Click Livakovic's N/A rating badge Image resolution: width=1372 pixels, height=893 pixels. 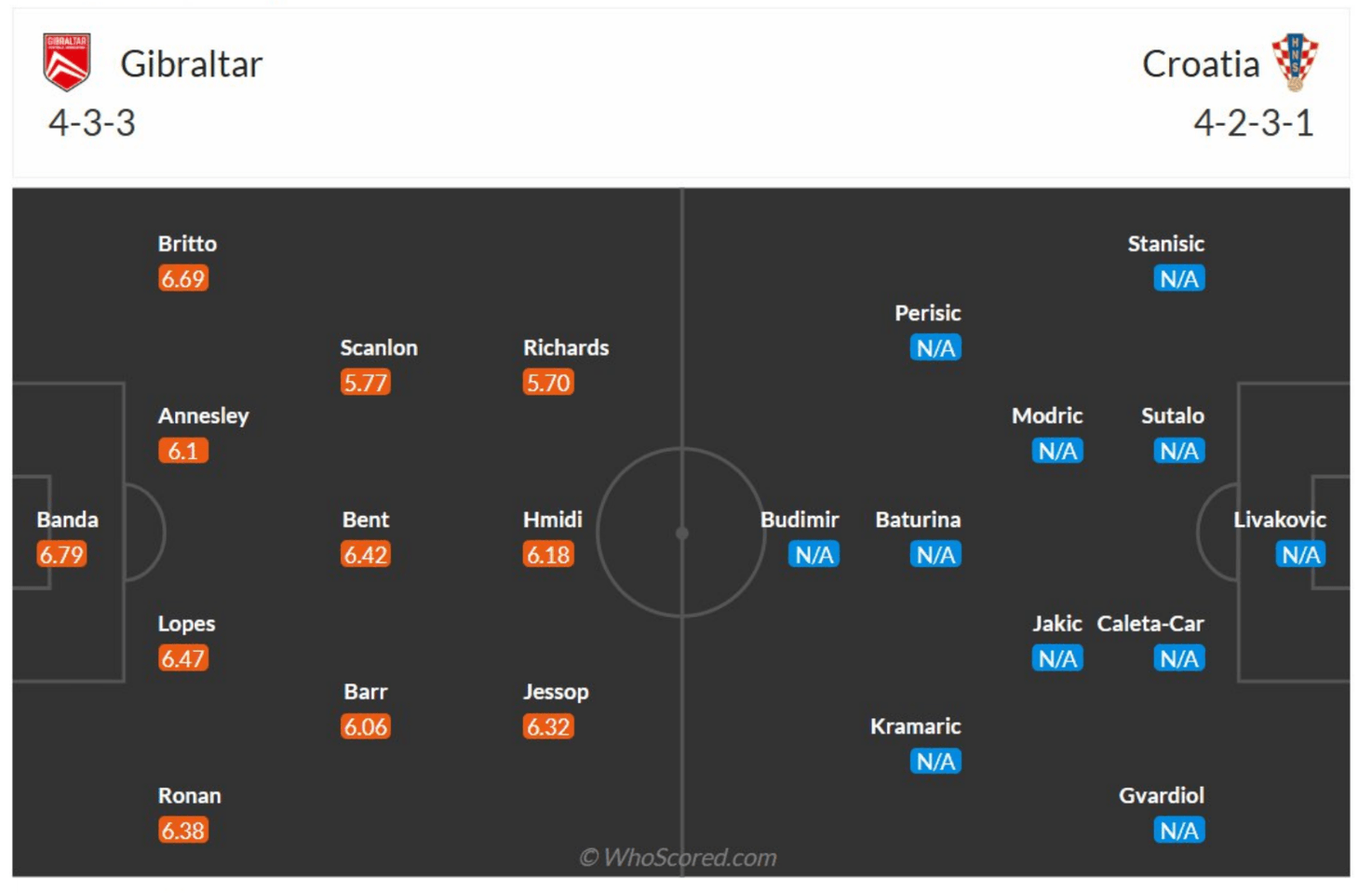coord(1300,555)
